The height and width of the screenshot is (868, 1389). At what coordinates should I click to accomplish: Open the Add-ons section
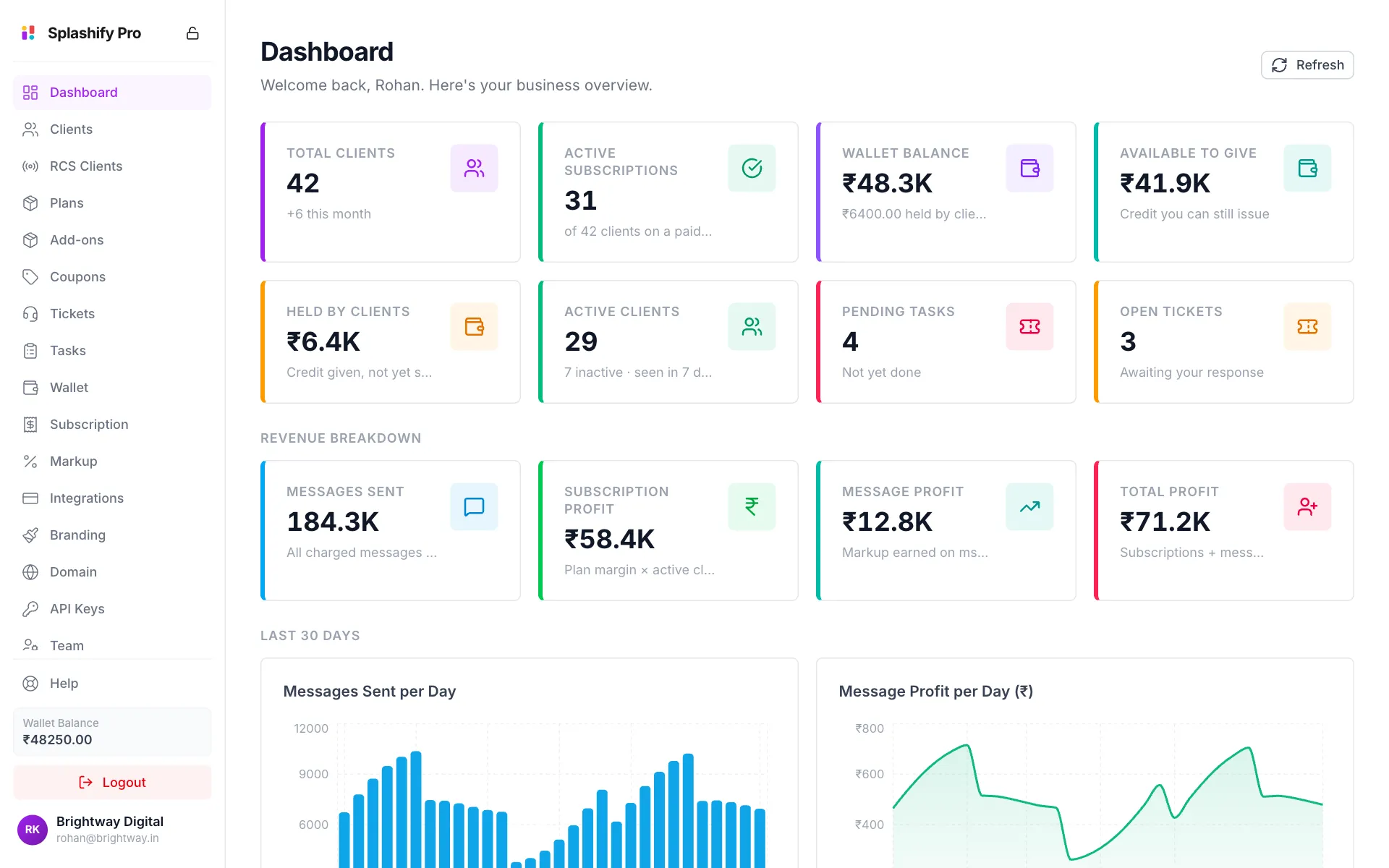tap(112, 240)
